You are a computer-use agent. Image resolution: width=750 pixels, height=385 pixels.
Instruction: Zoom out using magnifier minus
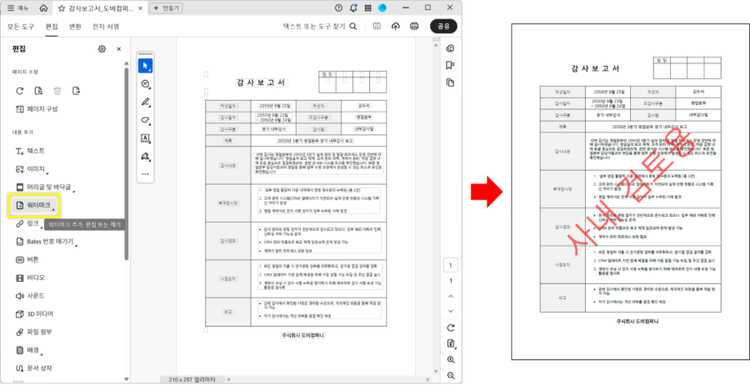(450, 375)
